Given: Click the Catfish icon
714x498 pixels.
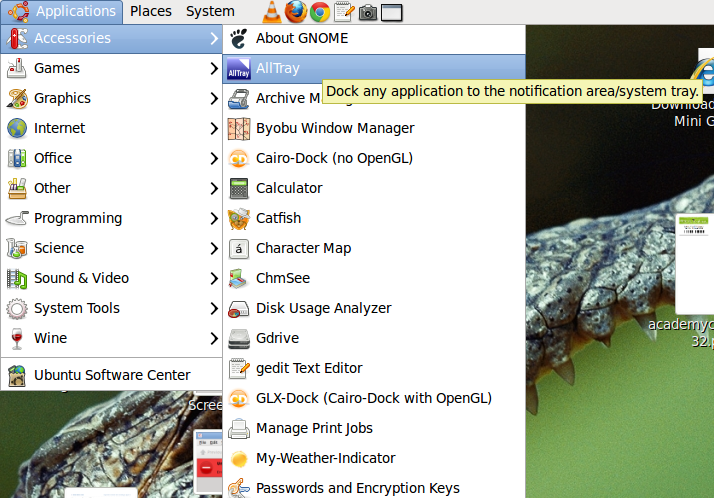Looking at the screenshot, I should (239, 219).
